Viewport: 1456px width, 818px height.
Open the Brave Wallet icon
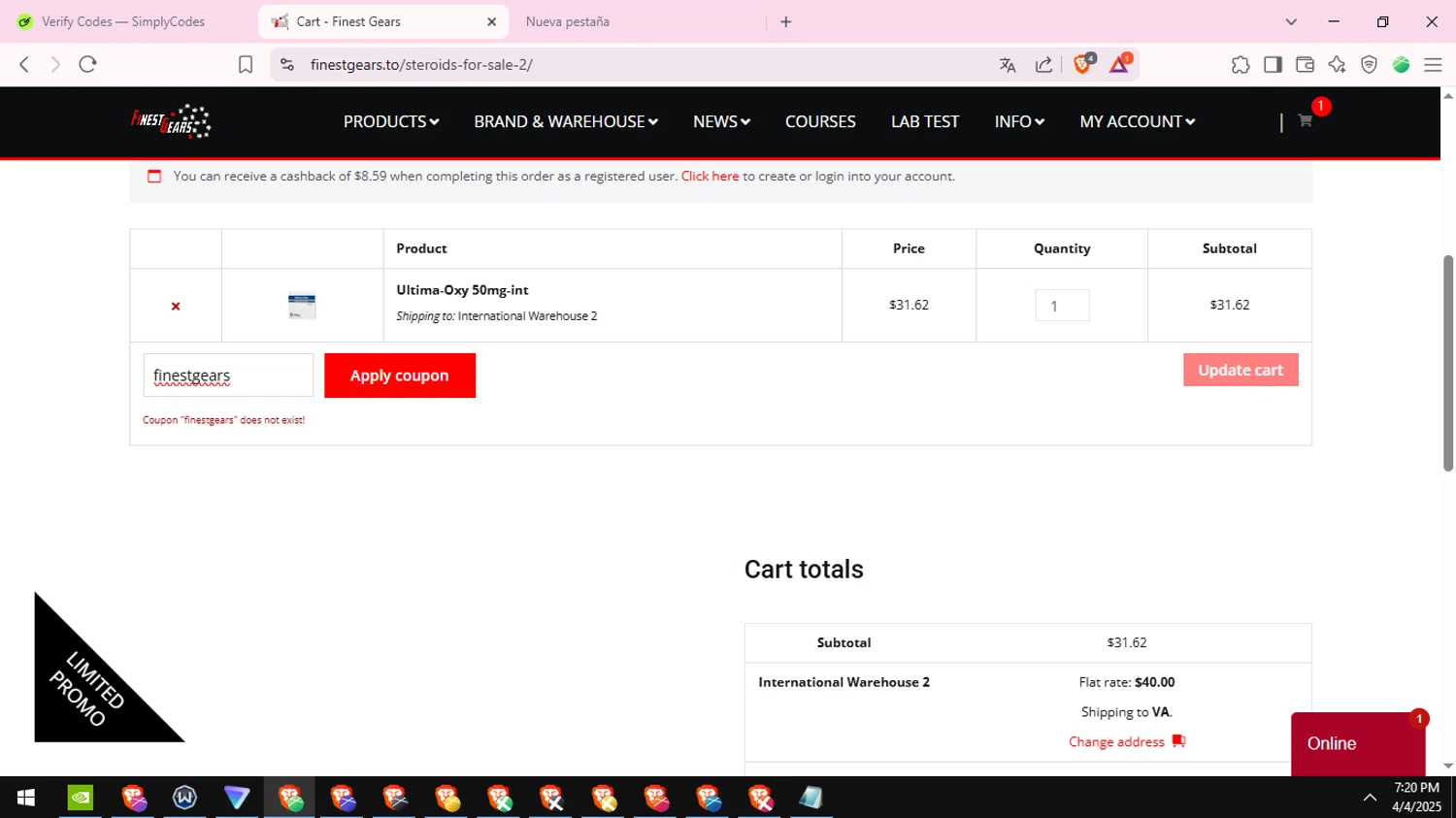1305,65
